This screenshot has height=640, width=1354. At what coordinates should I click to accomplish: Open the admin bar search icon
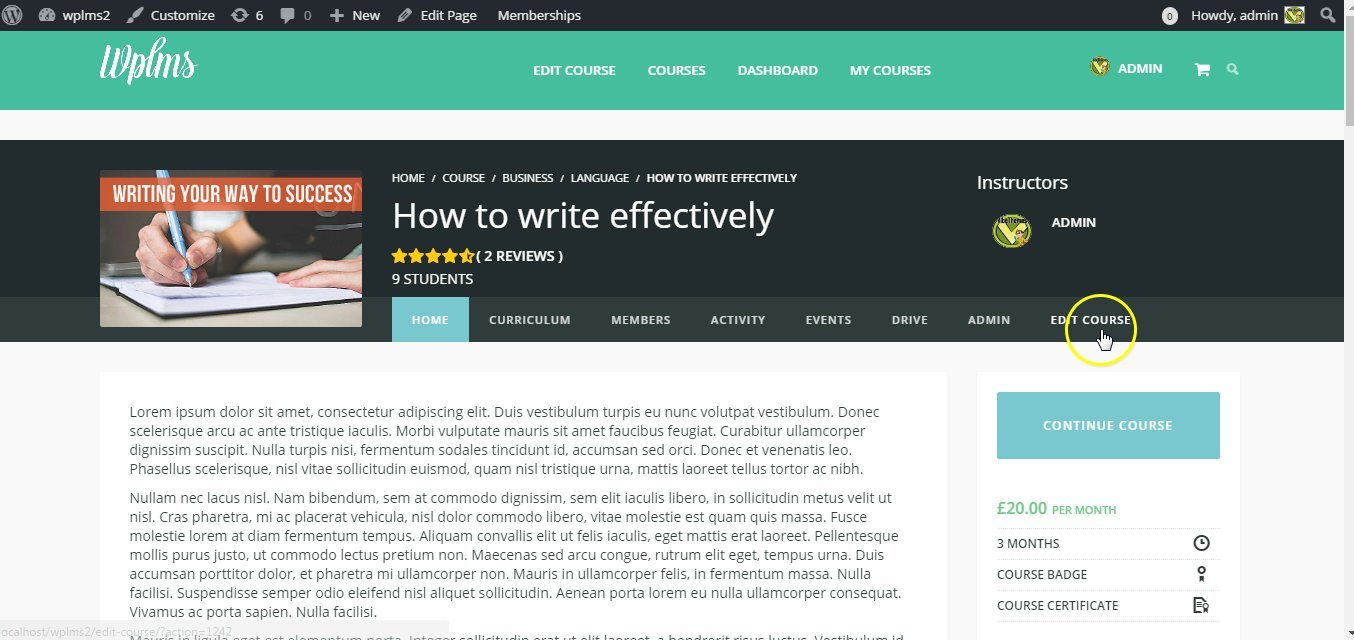1327,15
